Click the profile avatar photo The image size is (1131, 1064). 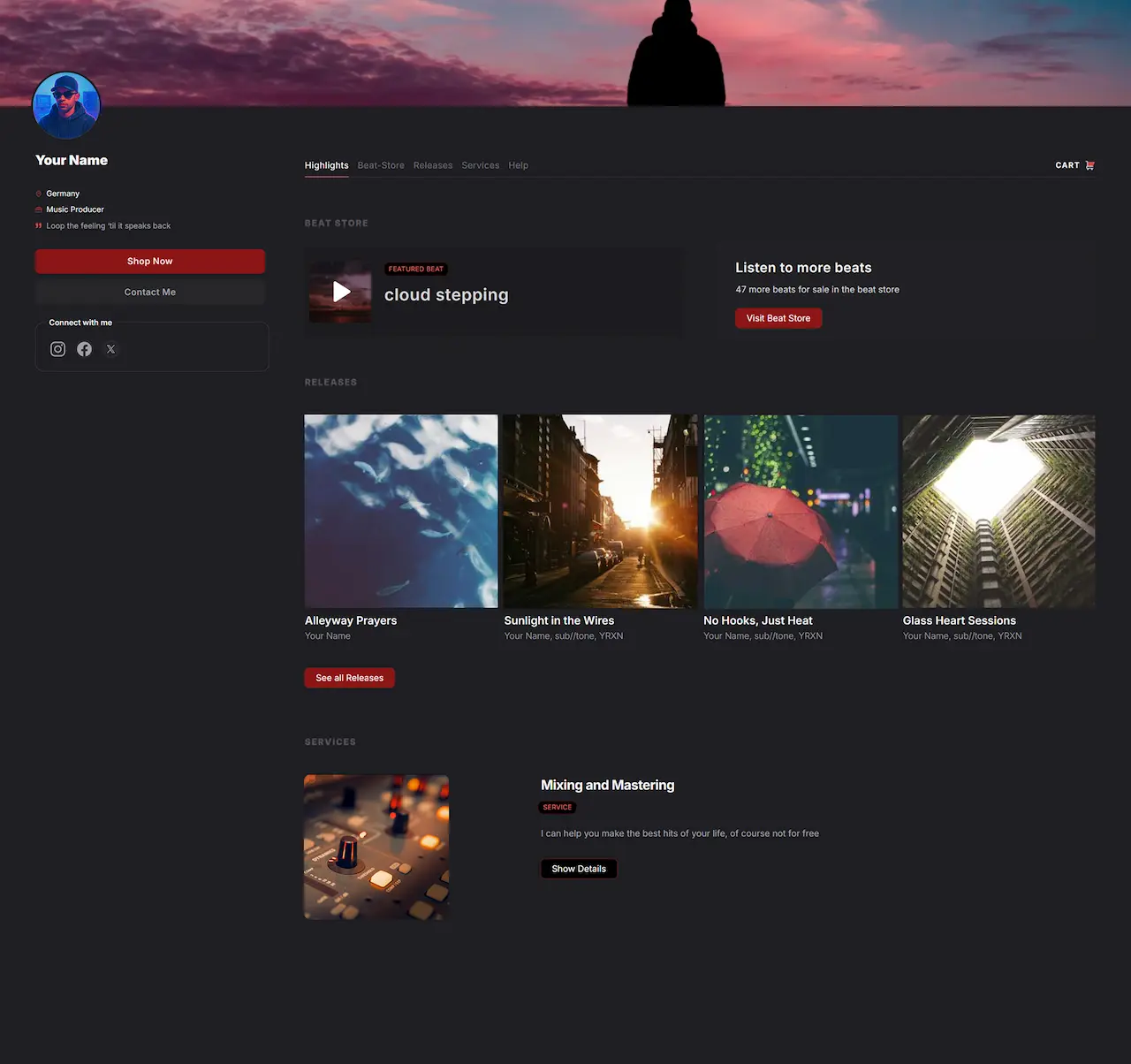pos(66,105)
